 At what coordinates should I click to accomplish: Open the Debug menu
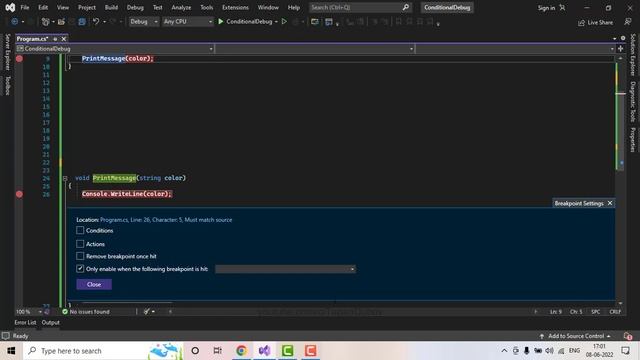coord(135,7)
